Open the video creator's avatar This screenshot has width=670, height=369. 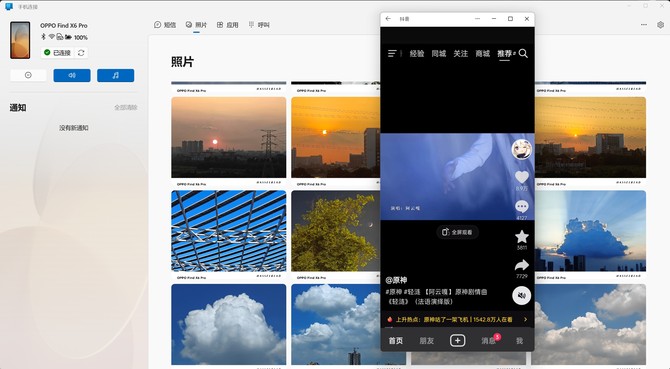point(522,149)
